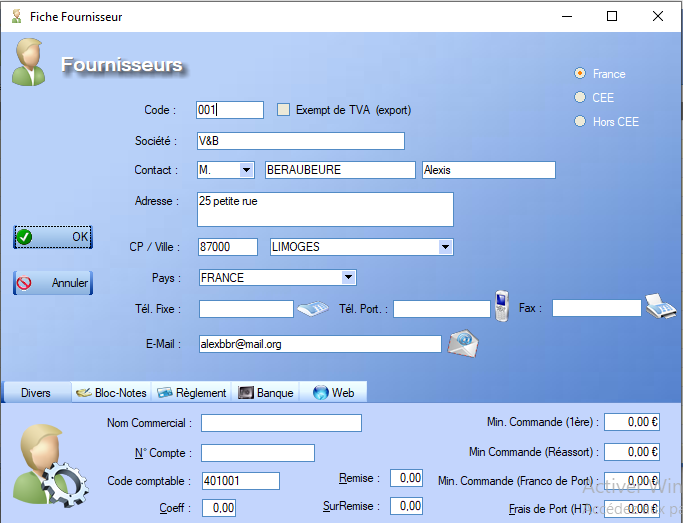The width and height of the screenshot is (683, 523).
Task: Open the civility dropdown showing M.
Action: (x=246, y=170)
